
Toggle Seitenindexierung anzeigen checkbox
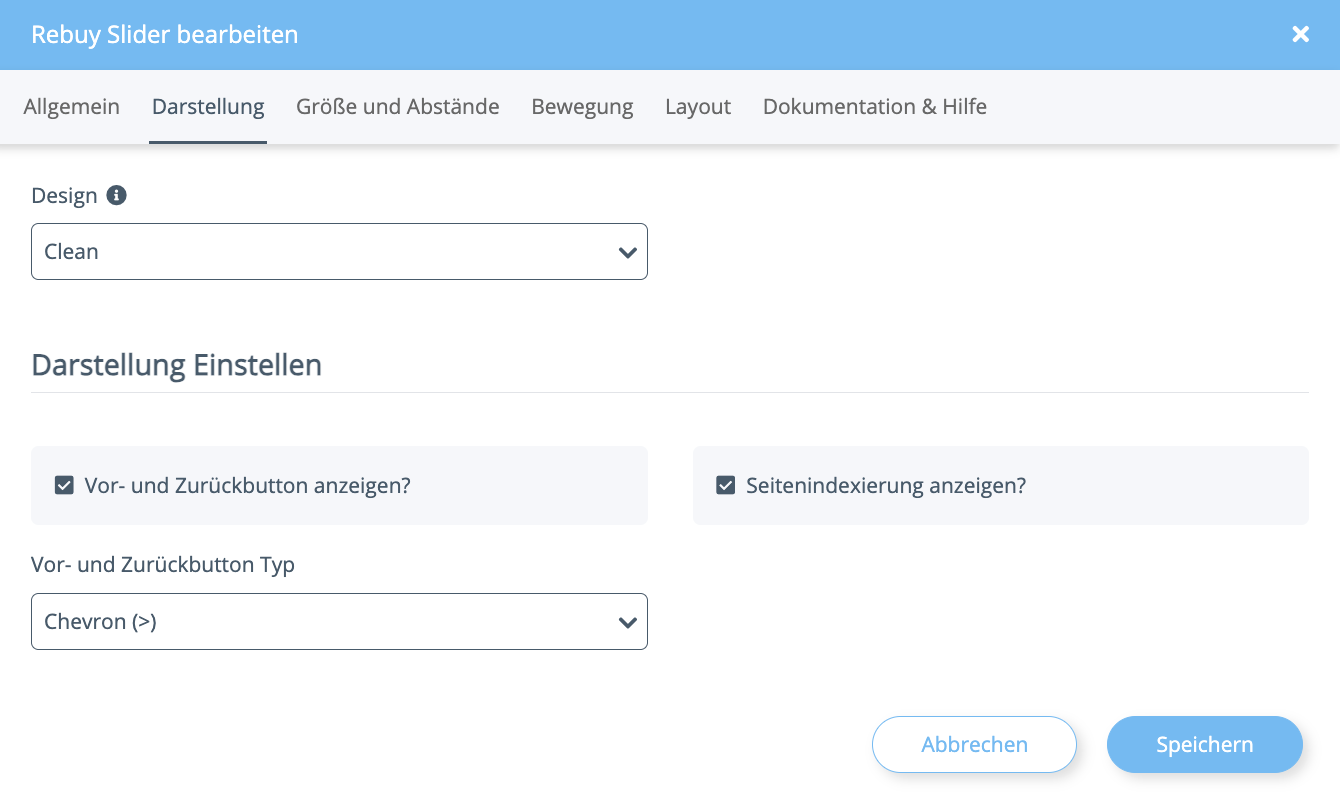(726, 486)
